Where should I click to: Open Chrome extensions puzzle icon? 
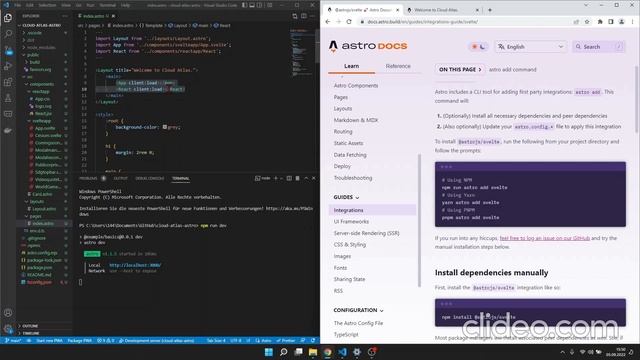[x=600, y=22]
